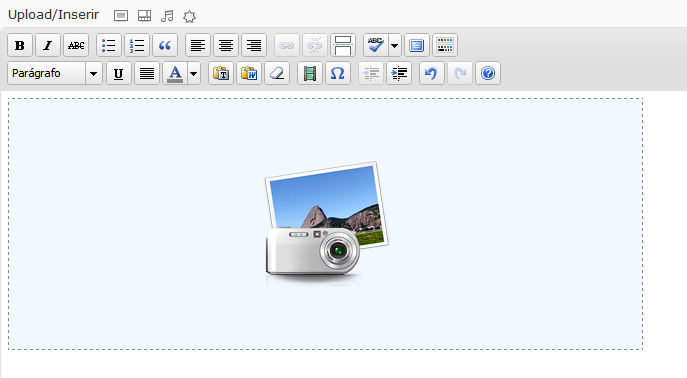Click the insert link chain icon
The height and width of the screenshot is (378, 687).
click(x=287, y=45)
